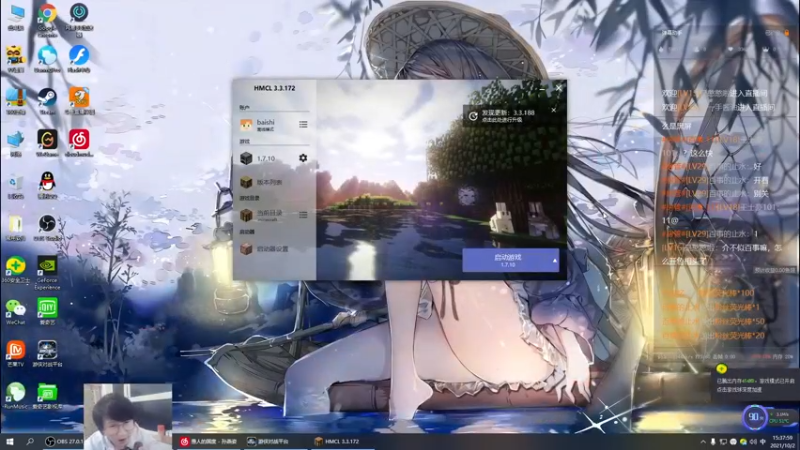
Task: Open 游戏对战平台 desktop shortcut
Action: tap(47, 354)
